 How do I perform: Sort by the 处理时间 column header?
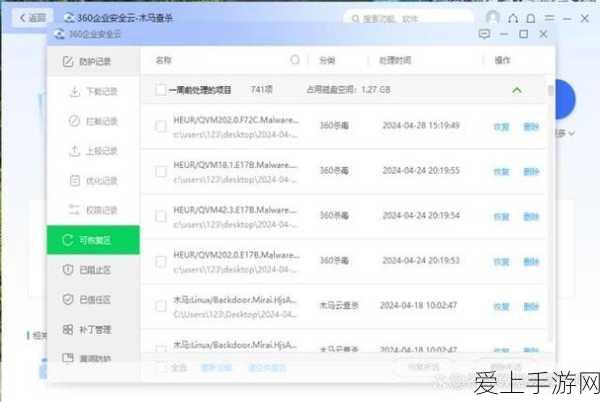tap(395, 60)
